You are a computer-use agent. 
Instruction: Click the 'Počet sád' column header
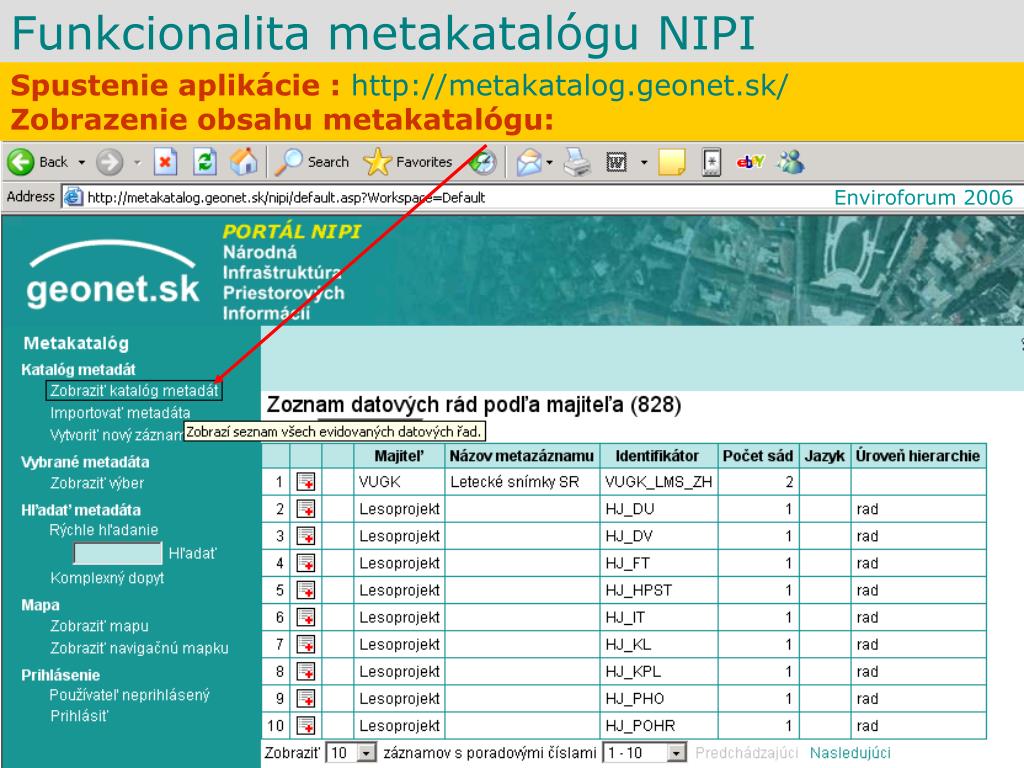click(x=758, y=456)
